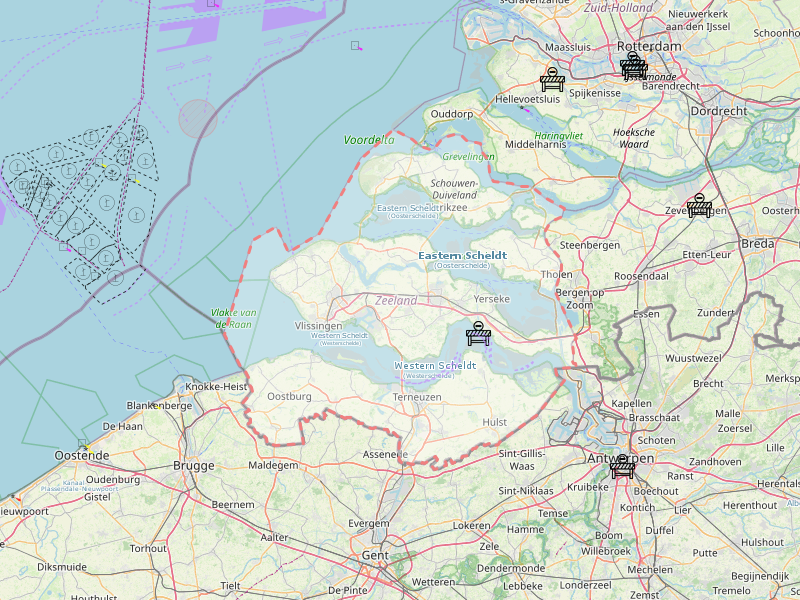Click the Breda city label
Image resolution: width=800 pixels, height=600 pixels.
pyautogui.click(x=757, y=244)
